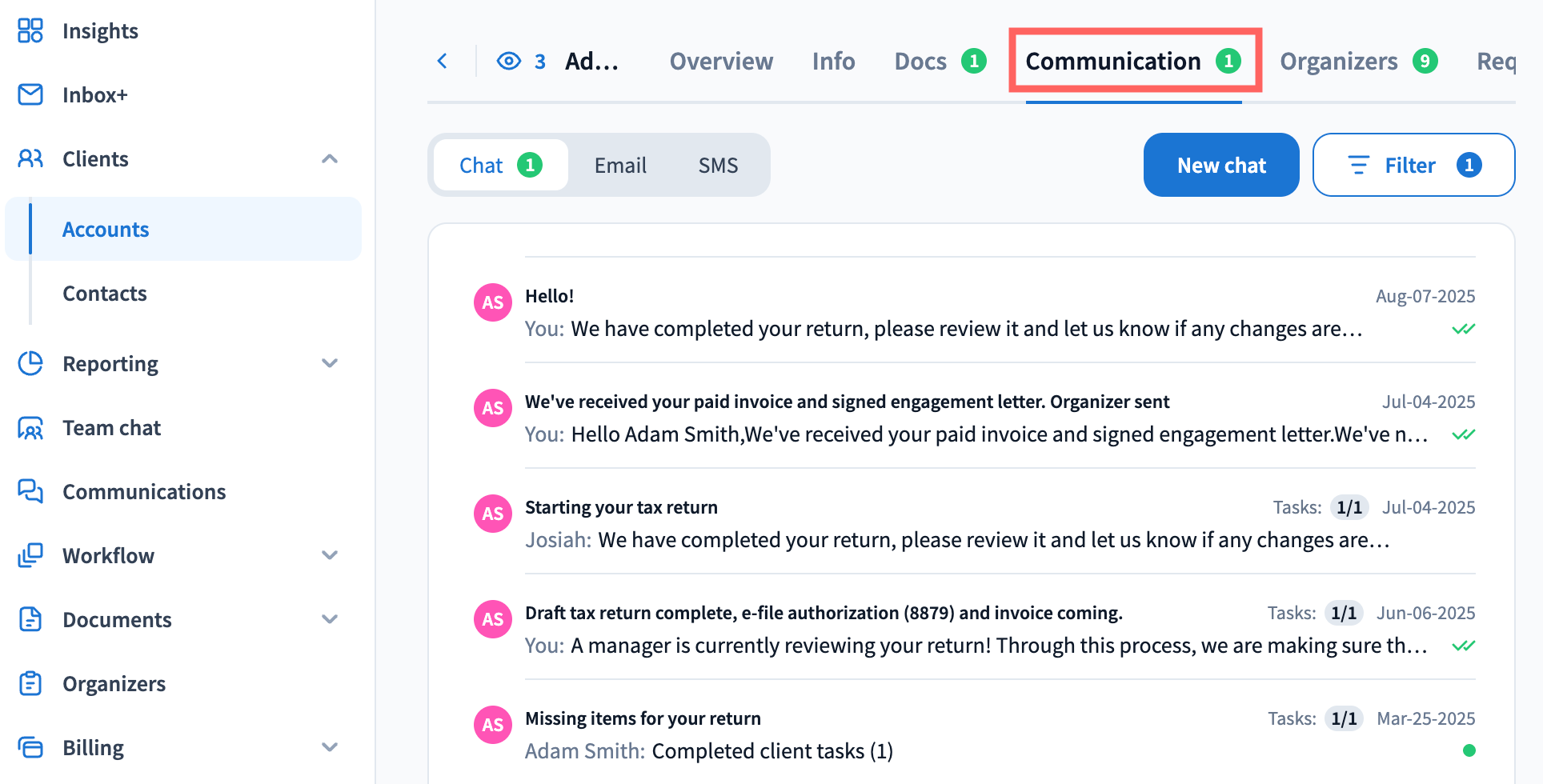Click the Documents file icon
The width and height of the screenshot is (1543, 784).
coord(30,619)
